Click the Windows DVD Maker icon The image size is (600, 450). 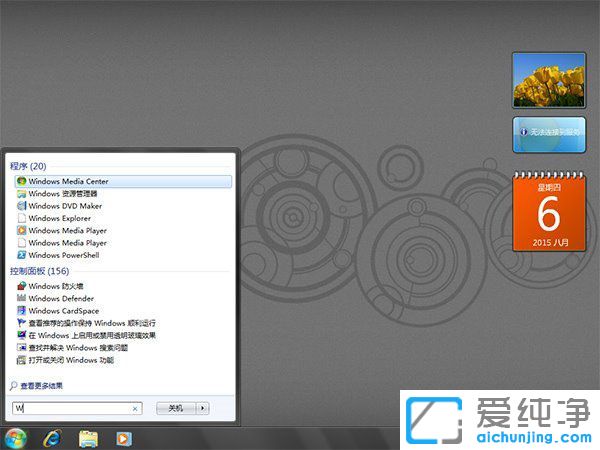pyautogui.click(x=21, y=206)
